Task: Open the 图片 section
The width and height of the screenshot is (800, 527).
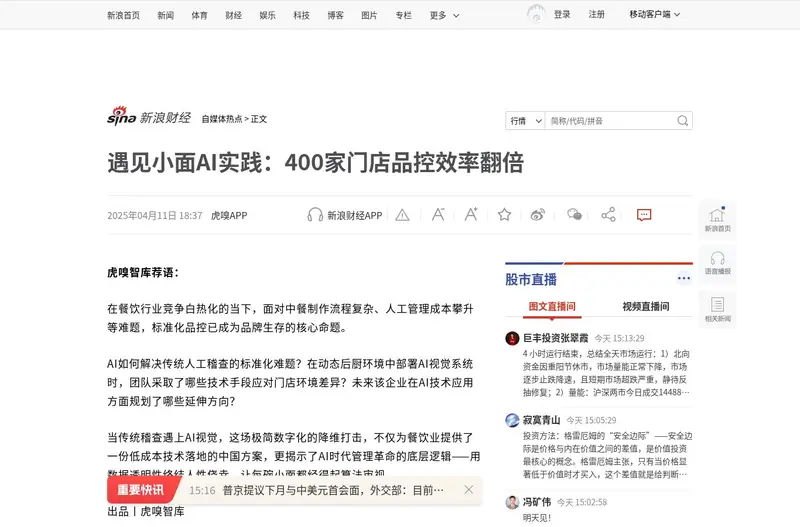Action: 369,15
